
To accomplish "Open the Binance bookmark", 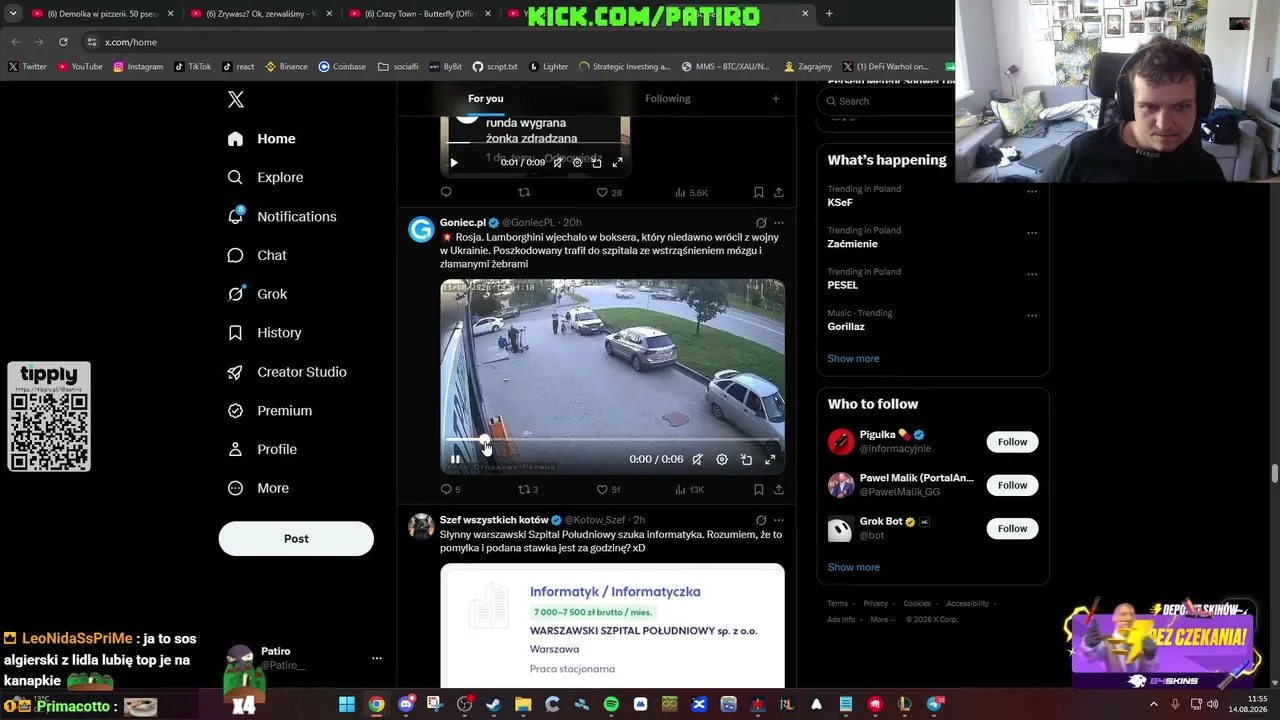I will click(x=286, y=67).
